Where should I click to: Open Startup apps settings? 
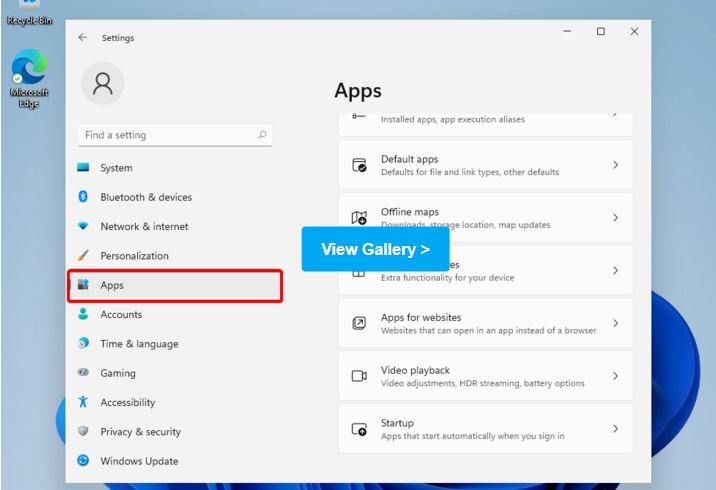(x=485, y=429)
